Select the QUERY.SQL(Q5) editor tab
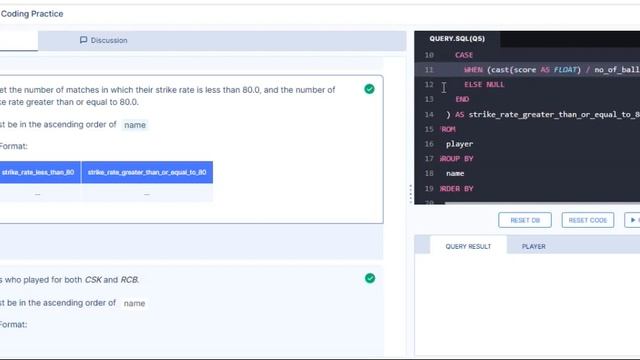The image size is (640, 360). 457,39
